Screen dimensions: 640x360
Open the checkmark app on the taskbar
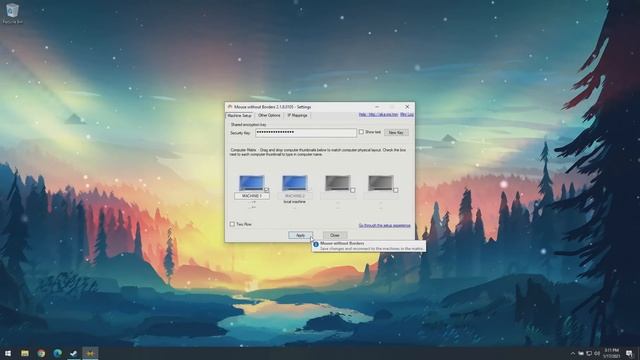(74, 353)
